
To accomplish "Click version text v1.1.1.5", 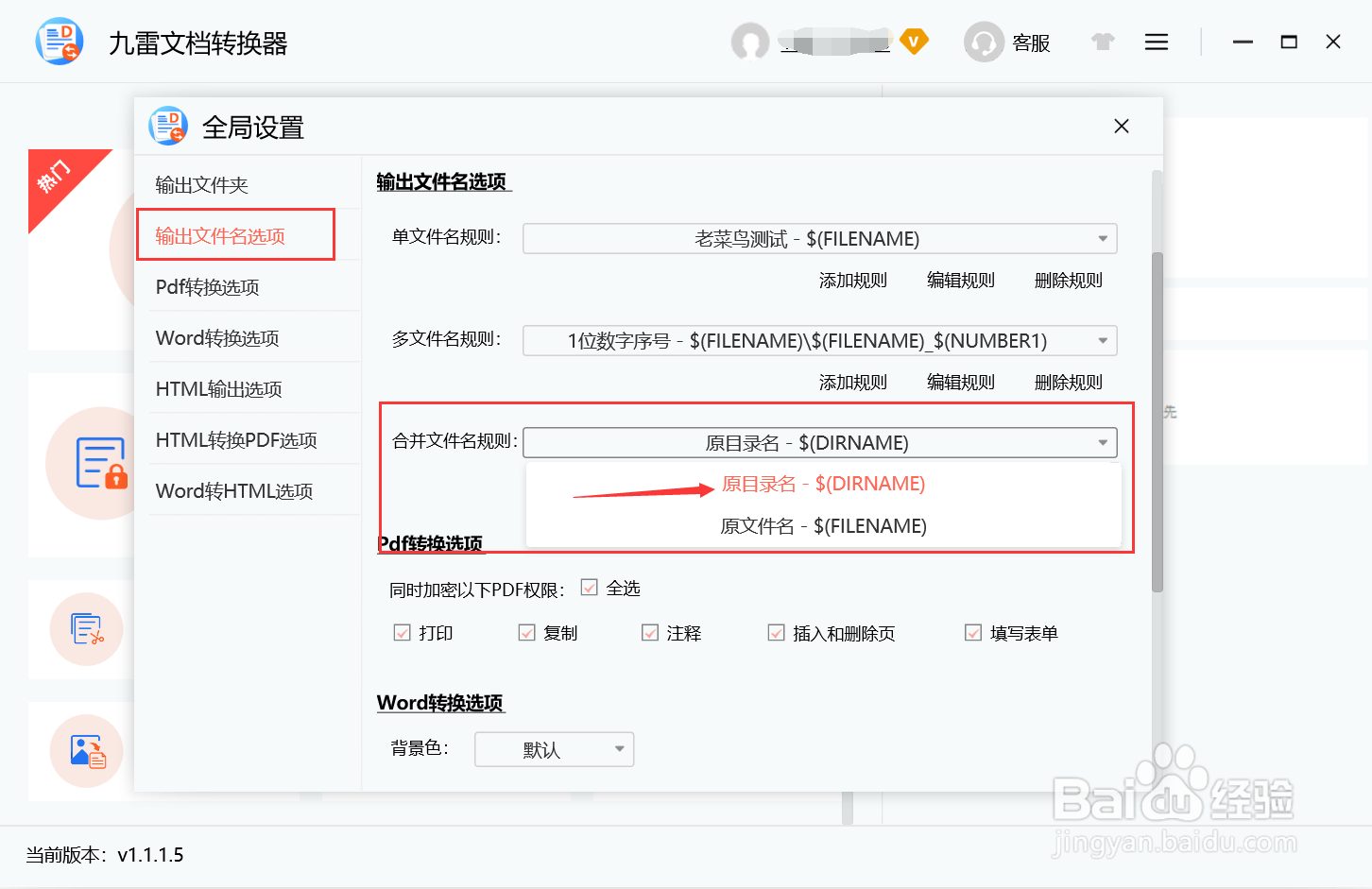I will [150, 855].
